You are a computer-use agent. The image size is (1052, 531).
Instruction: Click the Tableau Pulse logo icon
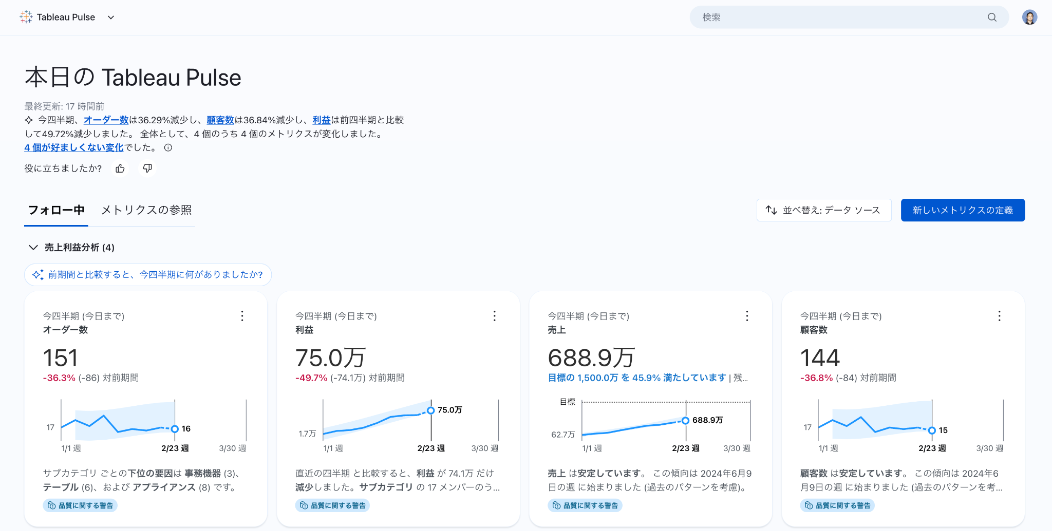(x=26, y=17)
